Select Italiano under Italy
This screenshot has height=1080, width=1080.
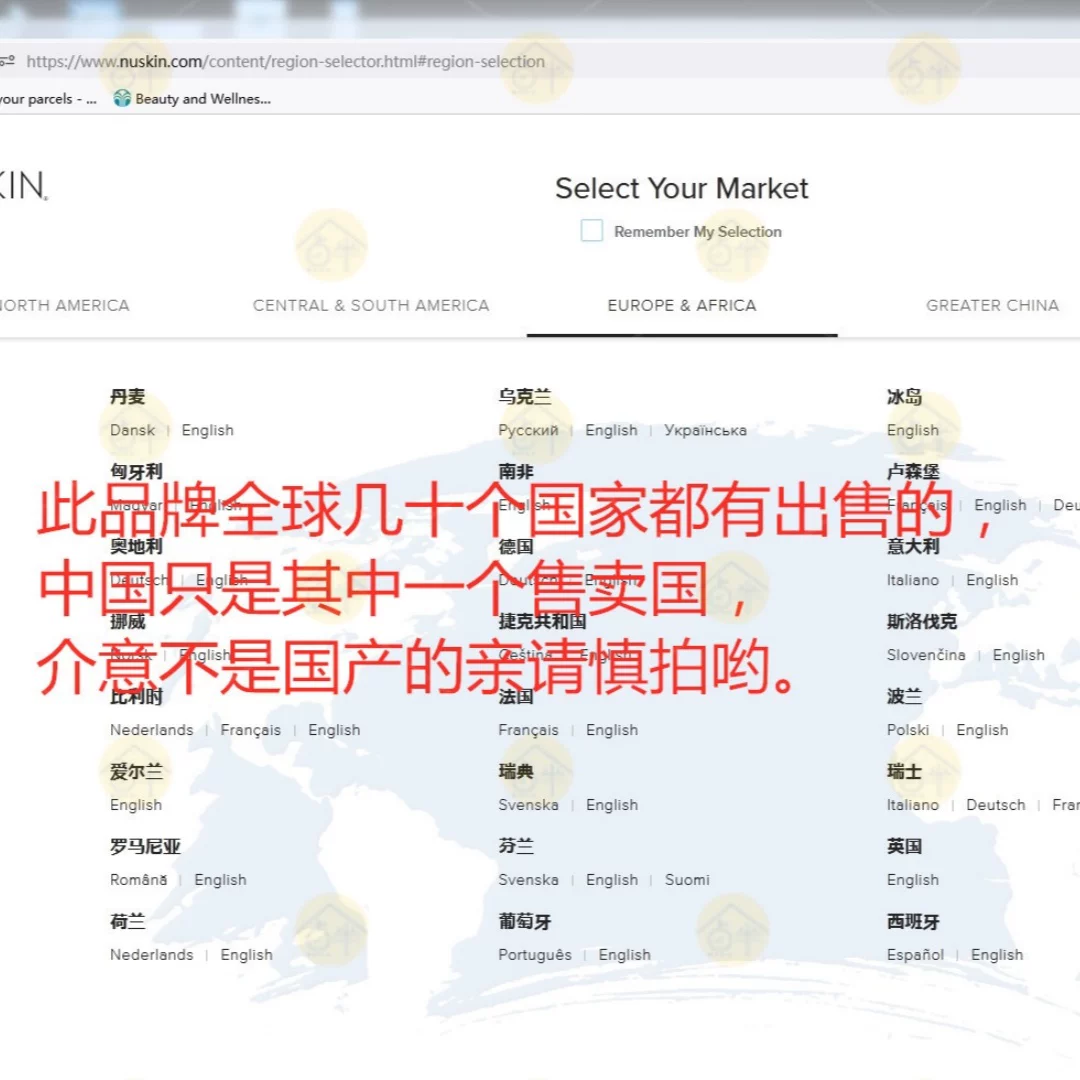click(x=912, y=580)
